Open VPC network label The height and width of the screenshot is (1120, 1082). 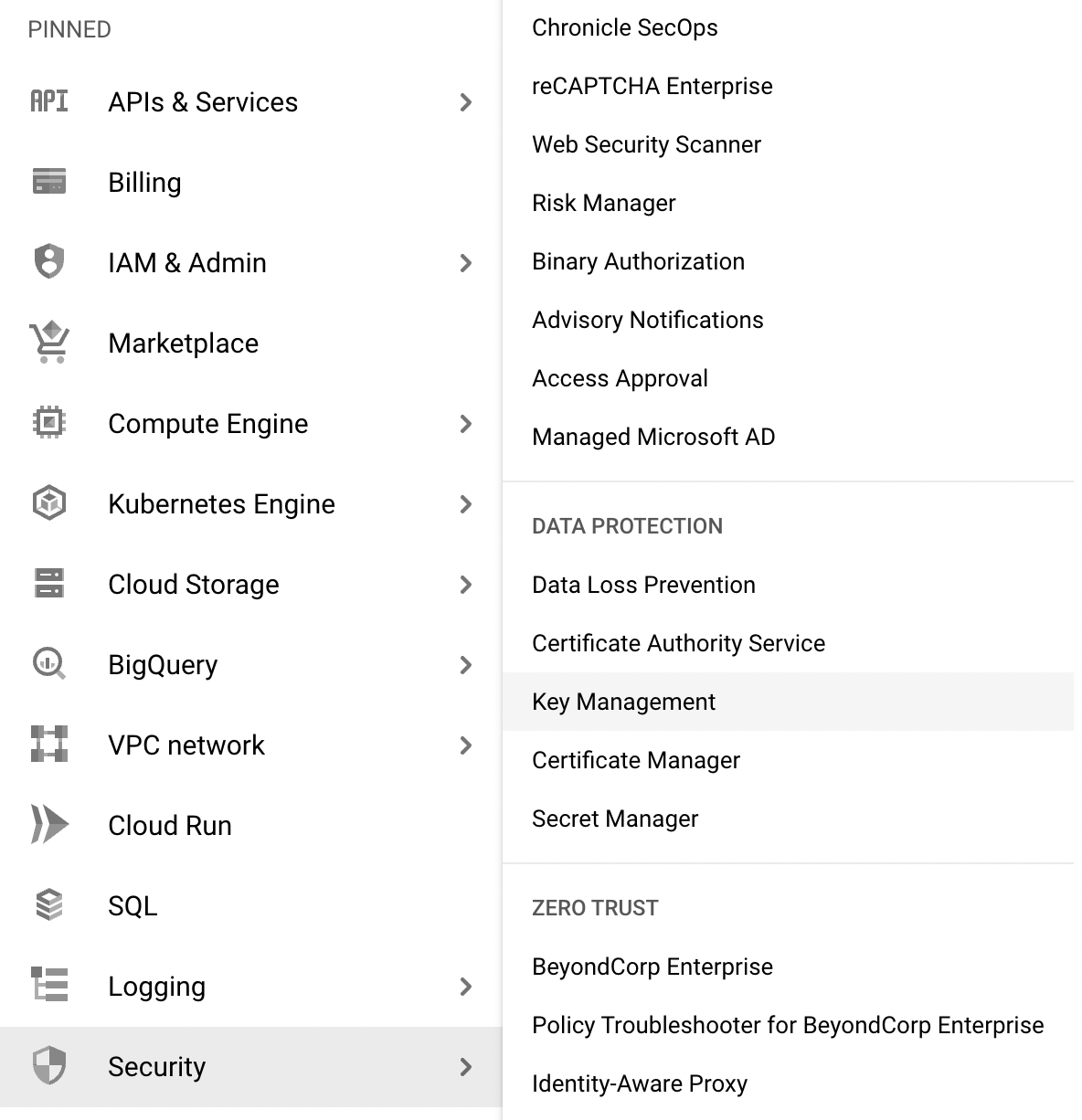(186, 745)
